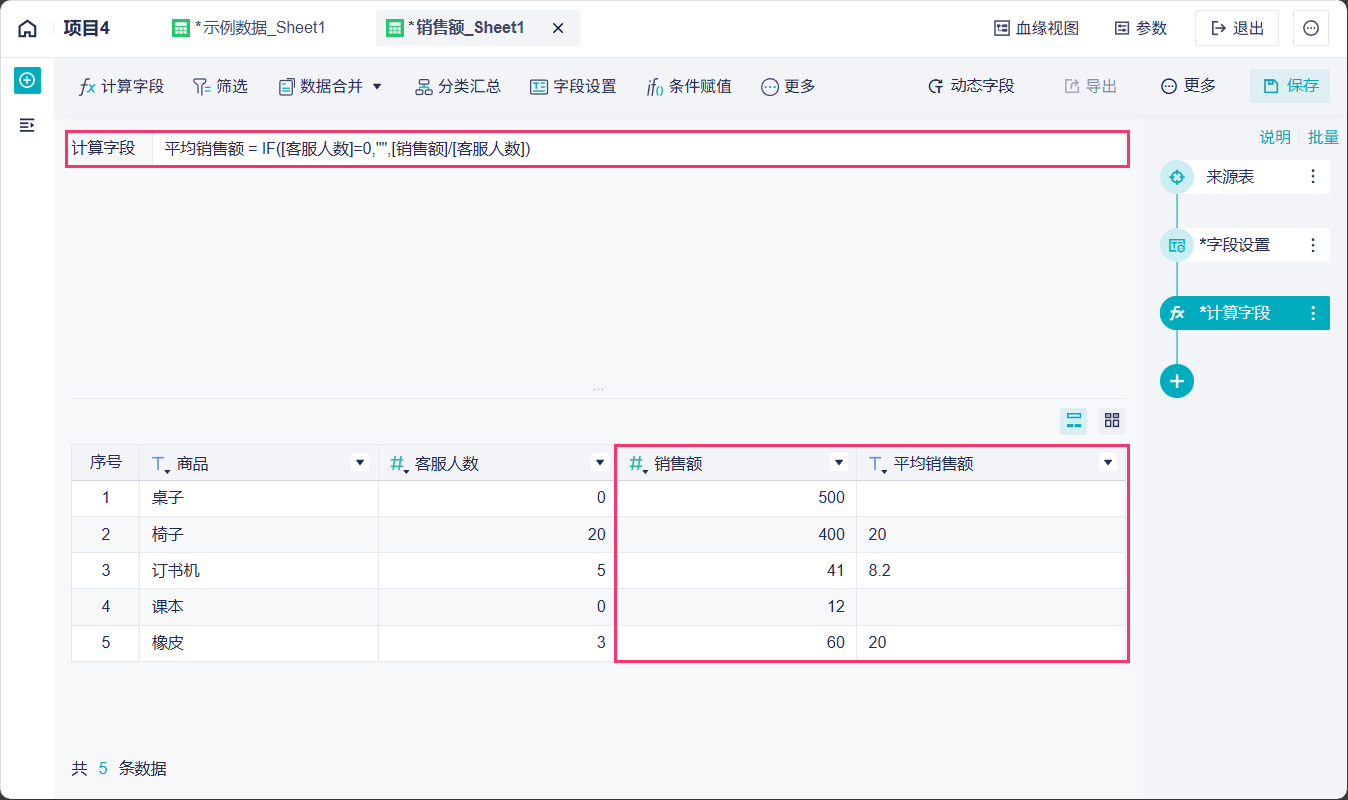Open 更多 next to 保存 button
The height and width of the screenshot is (800, 1348).
click(x=1188, y=86)
